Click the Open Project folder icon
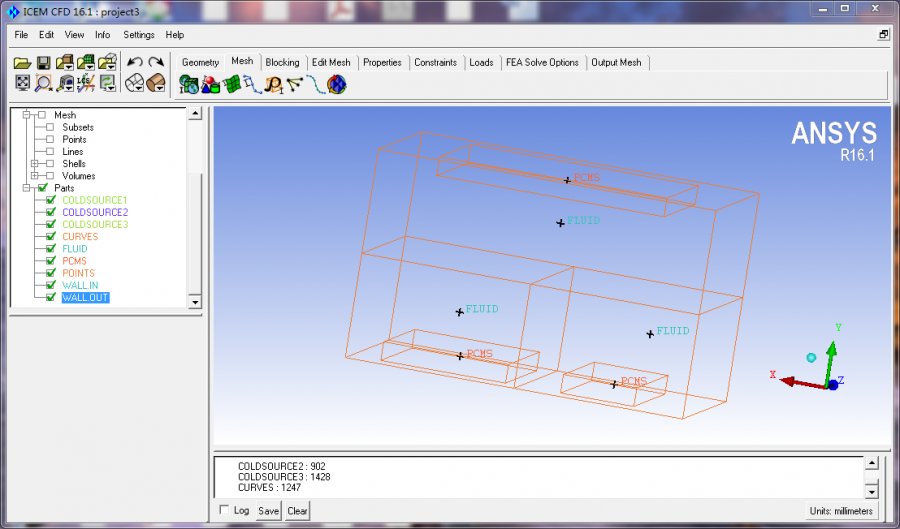900x529 pixels. [x=22, y=63]
